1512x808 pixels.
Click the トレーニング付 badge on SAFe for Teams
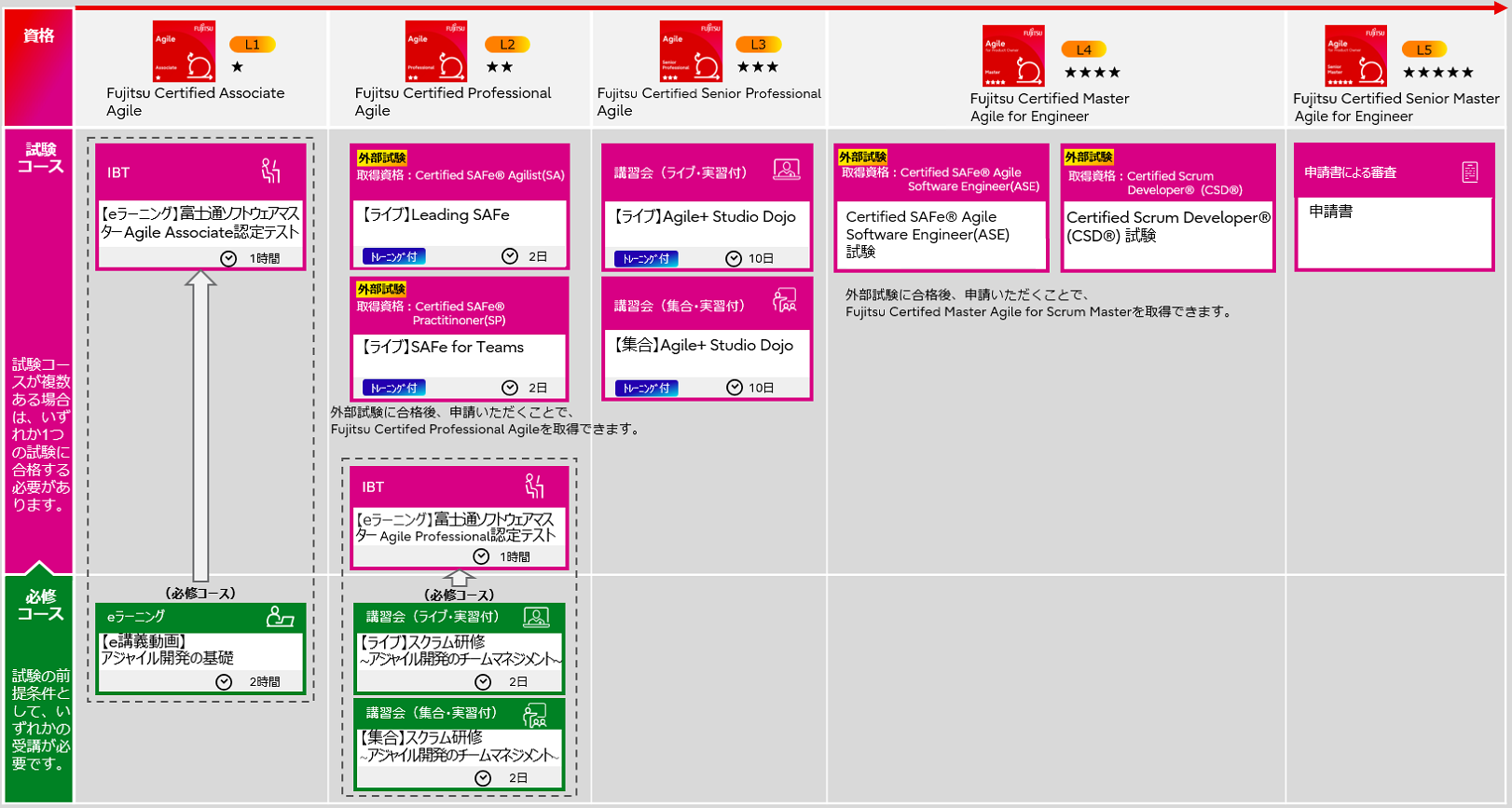394,388
